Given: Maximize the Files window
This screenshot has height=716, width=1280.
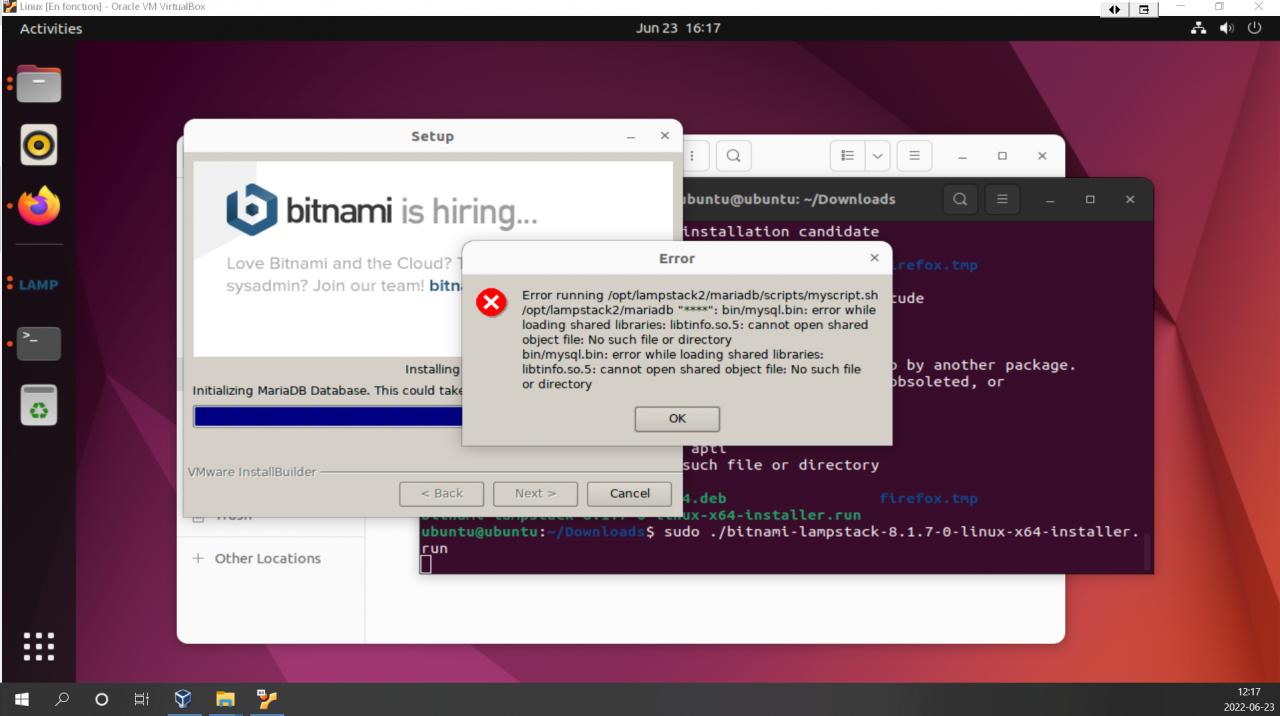Looking at the screenshot, I should [1002, 157].
